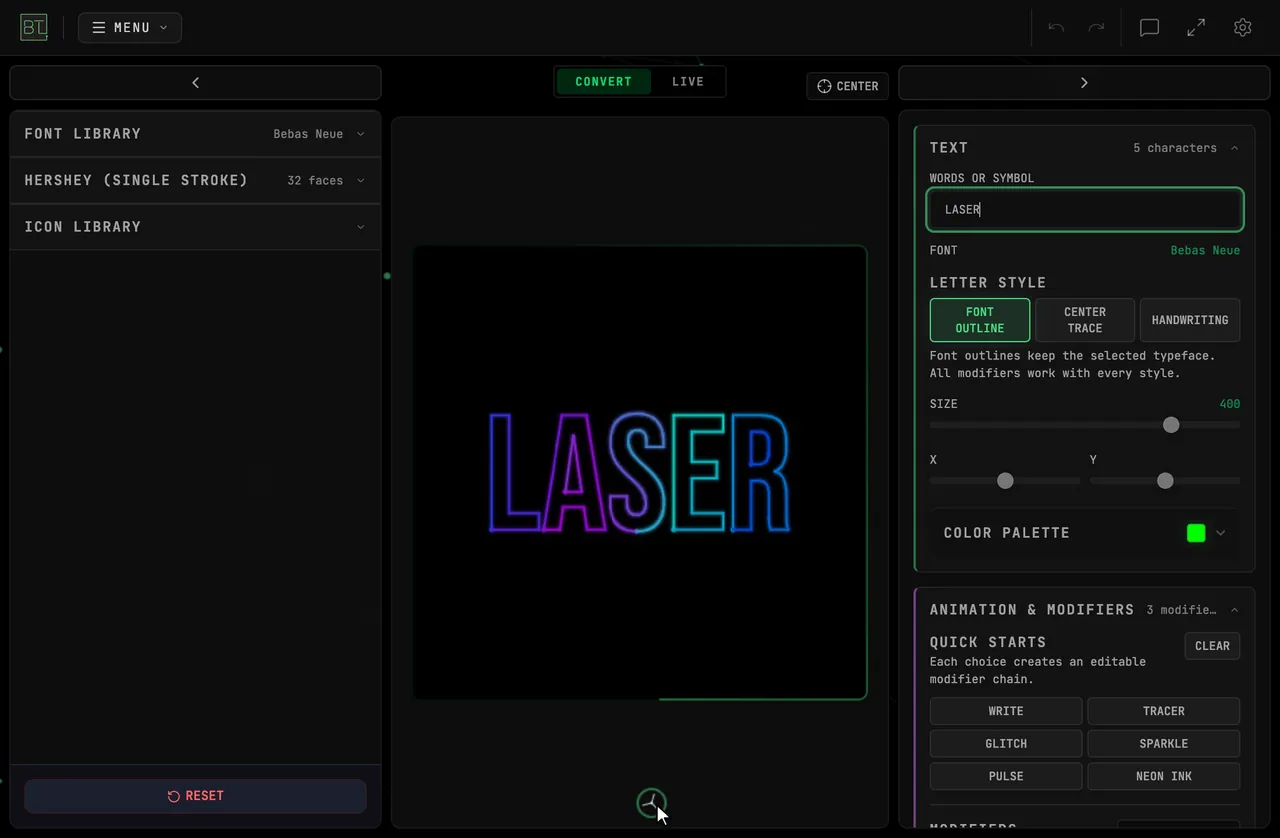The width and height of the screenshot is (1280, 838).
Task: Click the undo arrow icon
Action: 1056,28
